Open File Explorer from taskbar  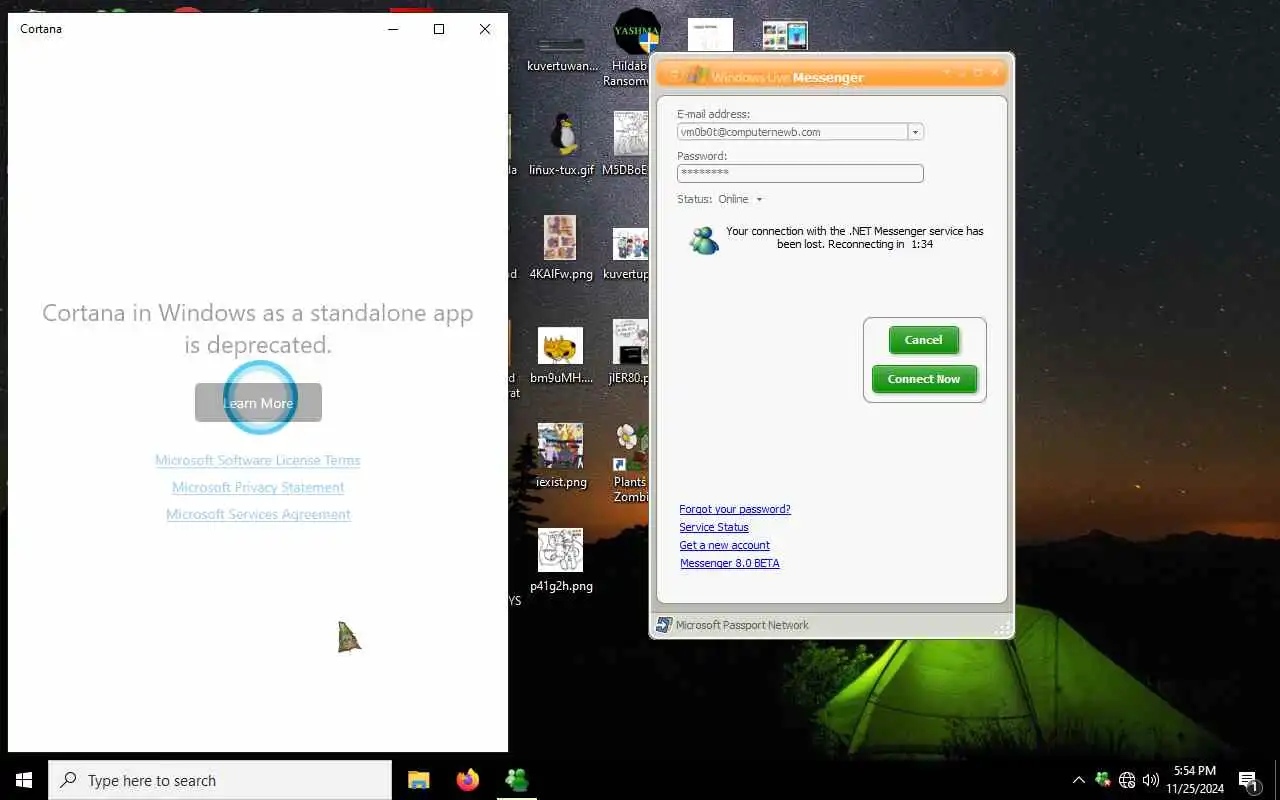[x=418, y=780]
